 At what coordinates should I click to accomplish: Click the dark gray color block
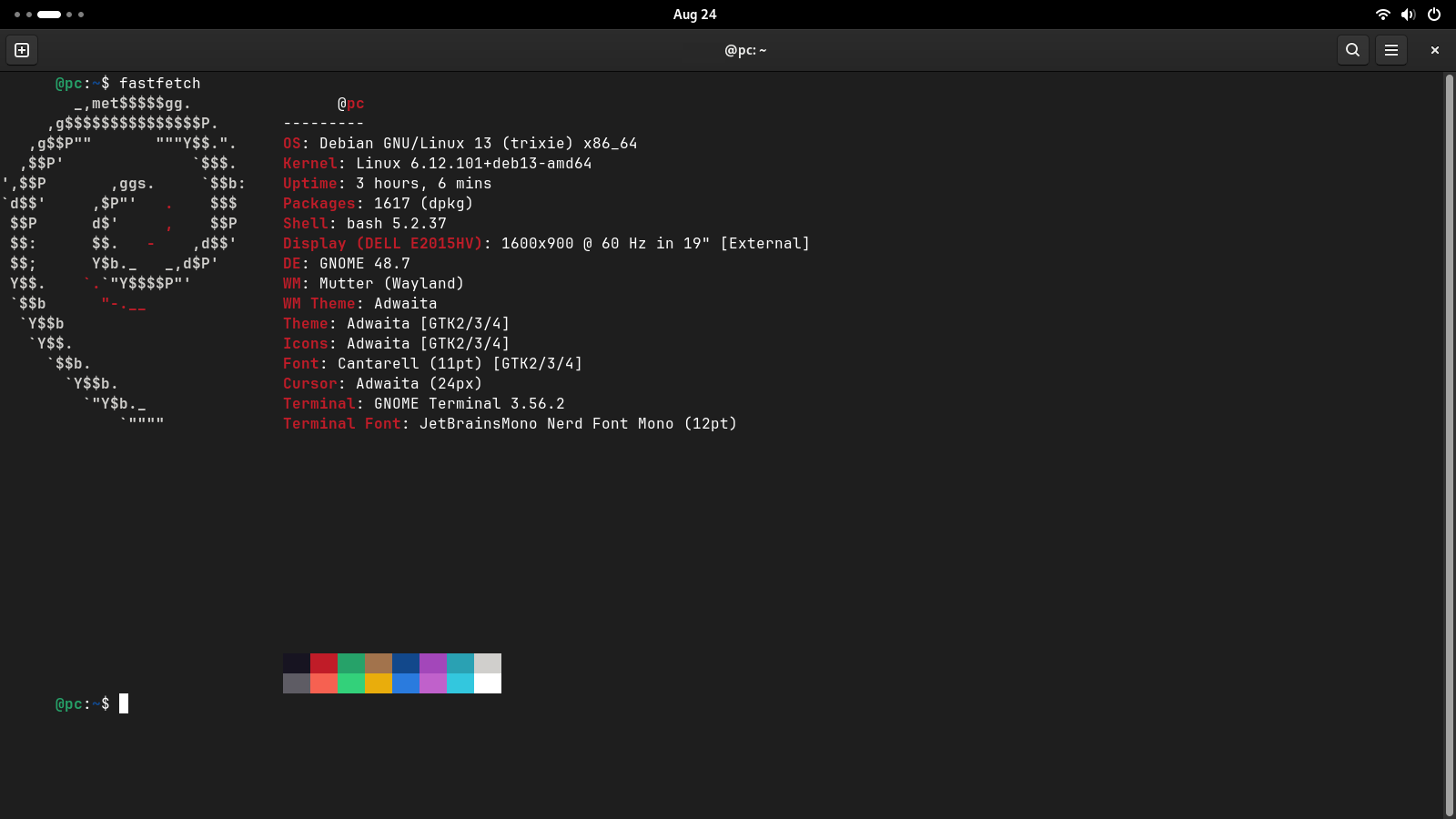pyautogui.click(x=297, y=683)
